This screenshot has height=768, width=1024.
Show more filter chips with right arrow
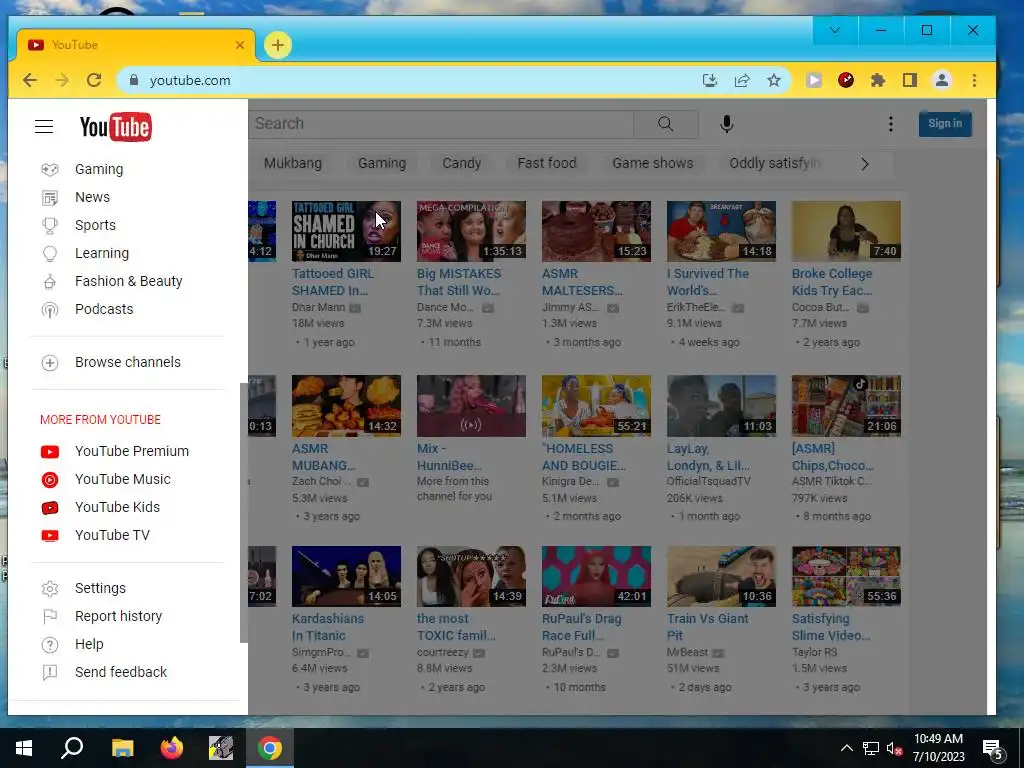(x=865, y=164)
